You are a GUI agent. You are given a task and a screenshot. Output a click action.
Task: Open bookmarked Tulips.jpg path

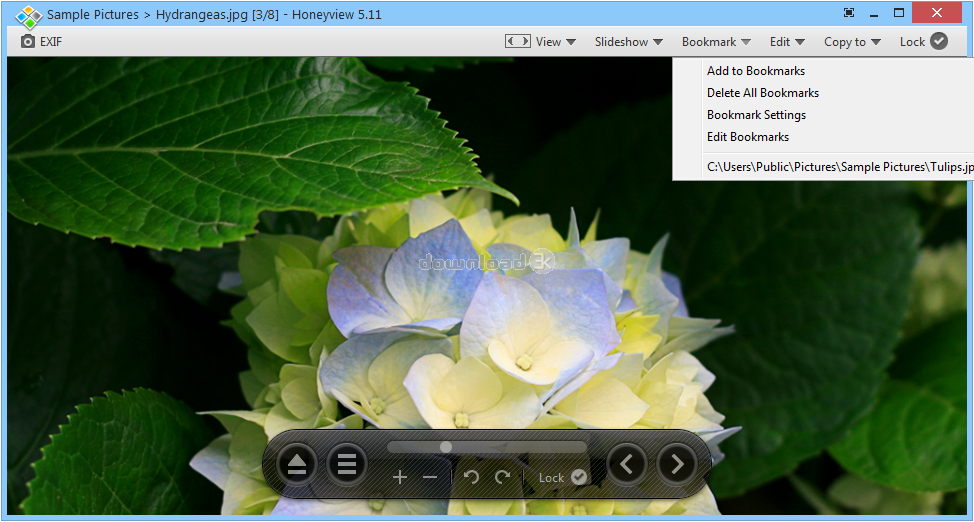(840, 167)
